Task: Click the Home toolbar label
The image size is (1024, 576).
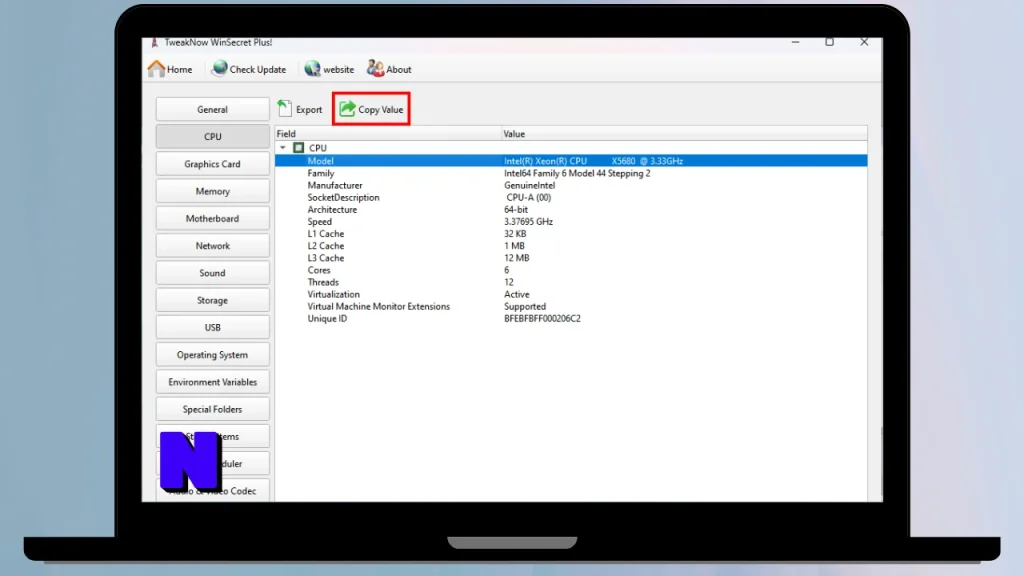Action: point(180,69)
